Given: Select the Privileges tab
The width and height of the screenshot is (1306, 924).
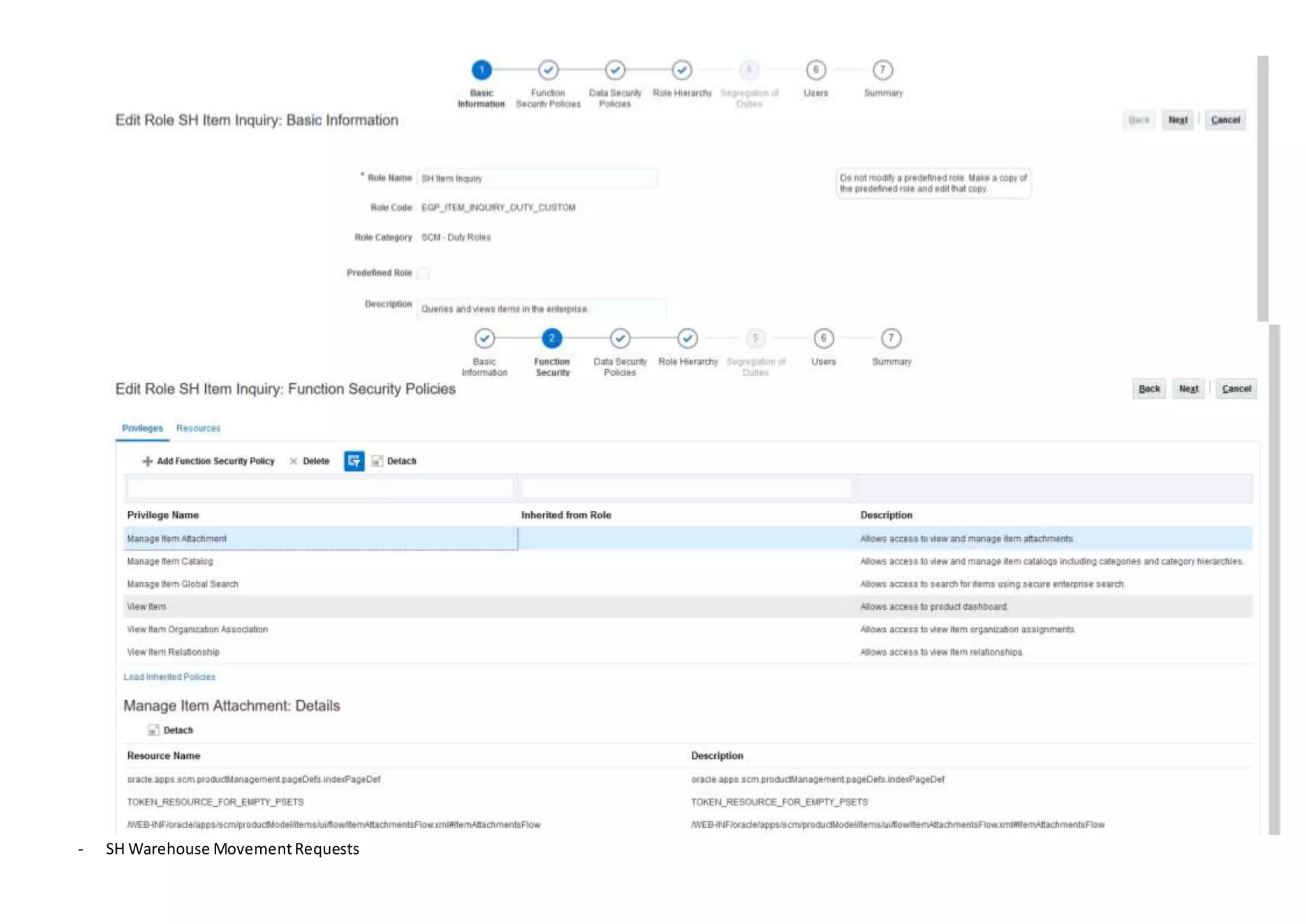Looking at the screenshot, I should (142, 429).
